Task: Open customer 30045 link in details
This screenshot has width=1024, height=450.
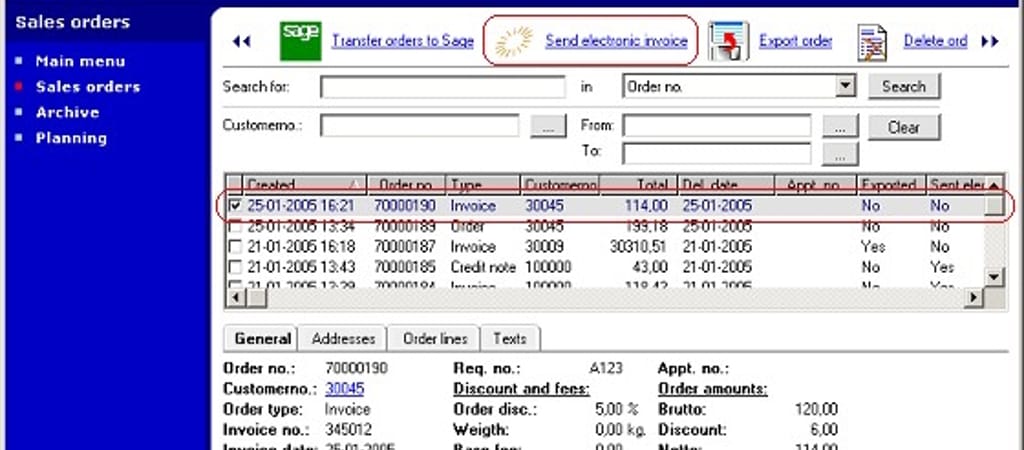Action: (x=345, y=389)
